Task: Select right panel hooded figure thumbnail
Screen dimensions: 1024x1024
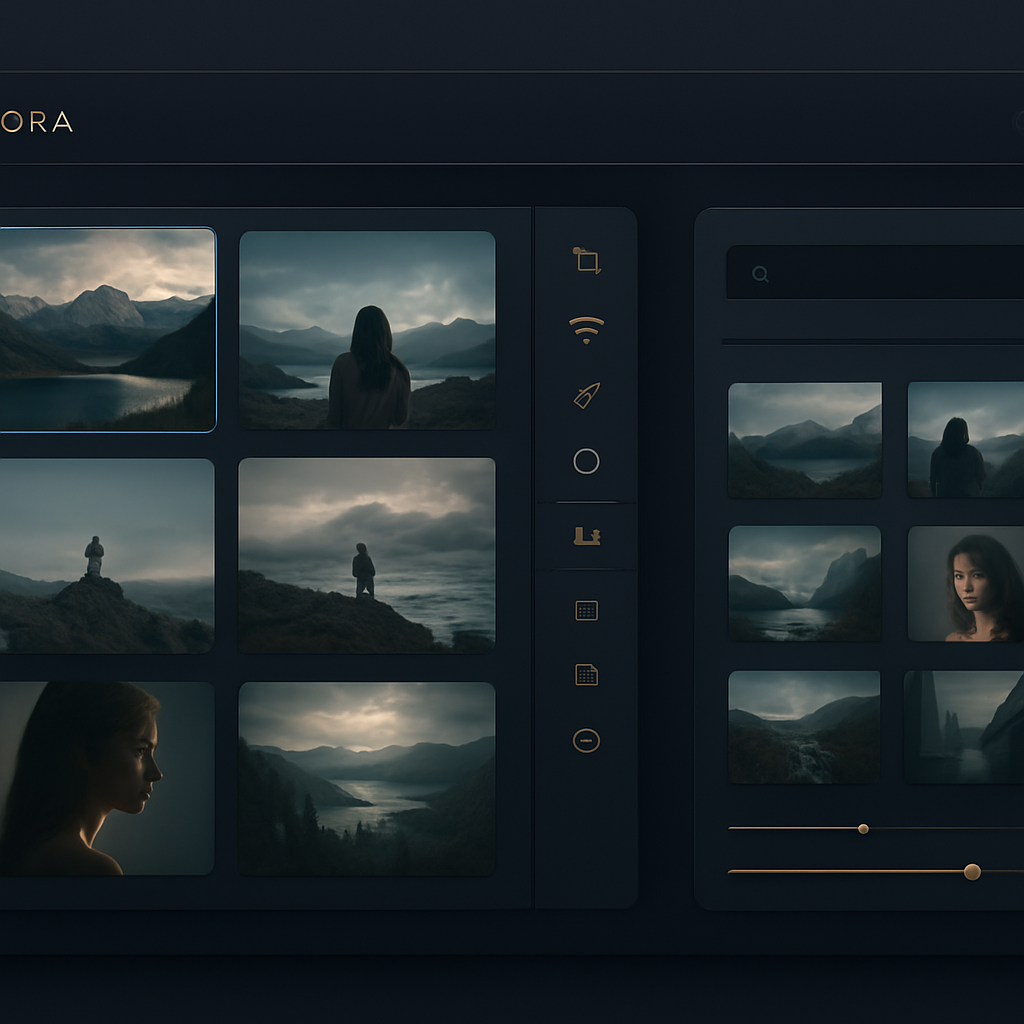Action: click(x=966, y=440)
